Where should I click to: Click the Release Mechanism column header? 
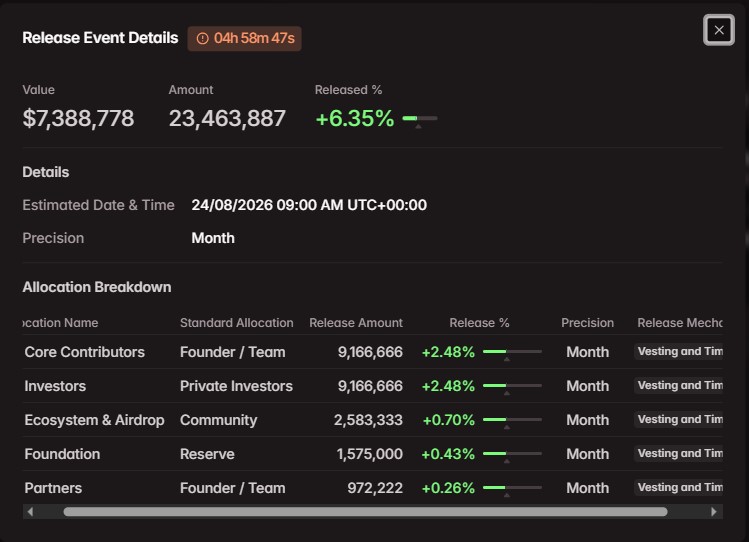(x=680, y=323)
